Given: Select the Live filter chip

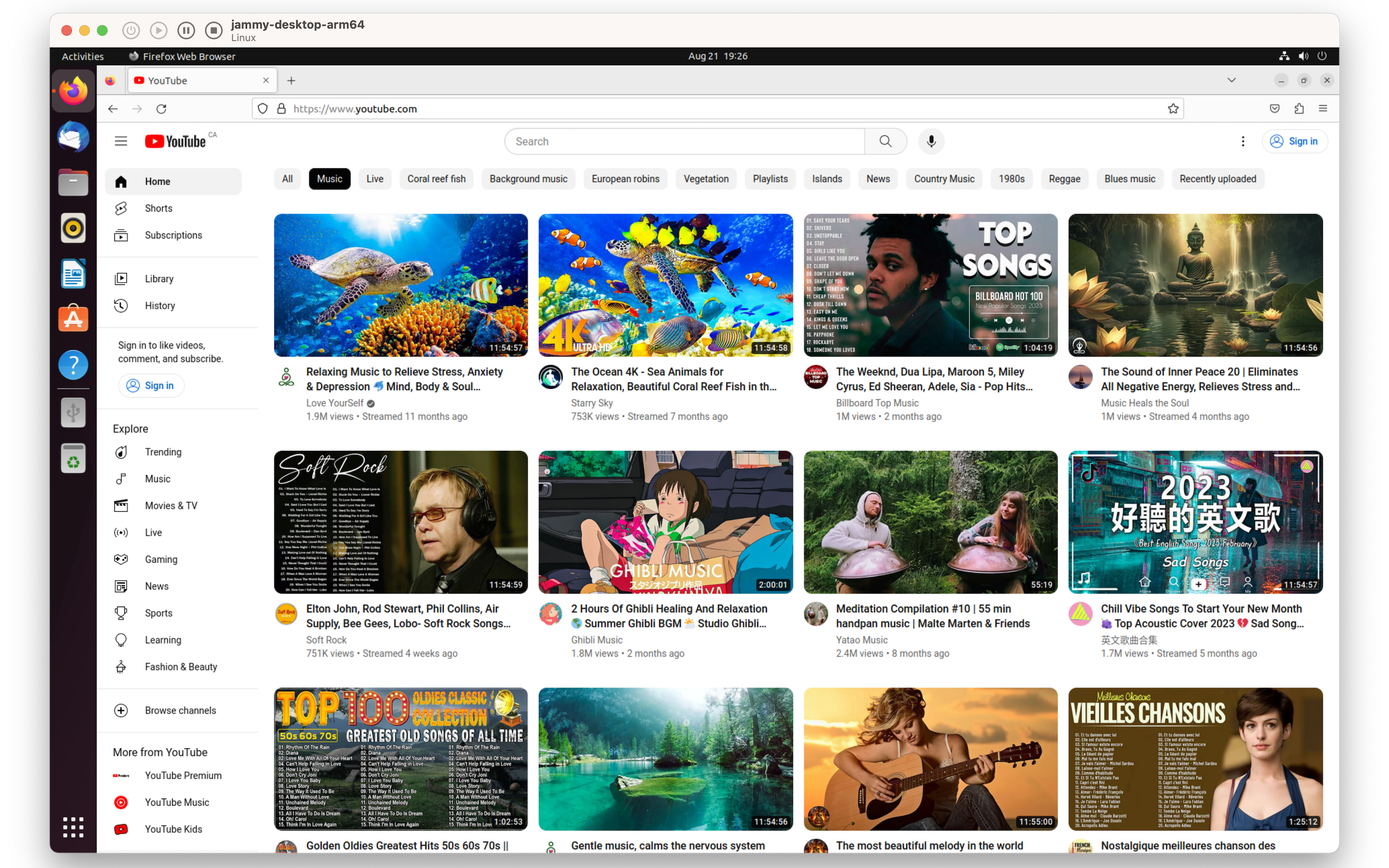Looking at the screenshot, I should (374, 179).
